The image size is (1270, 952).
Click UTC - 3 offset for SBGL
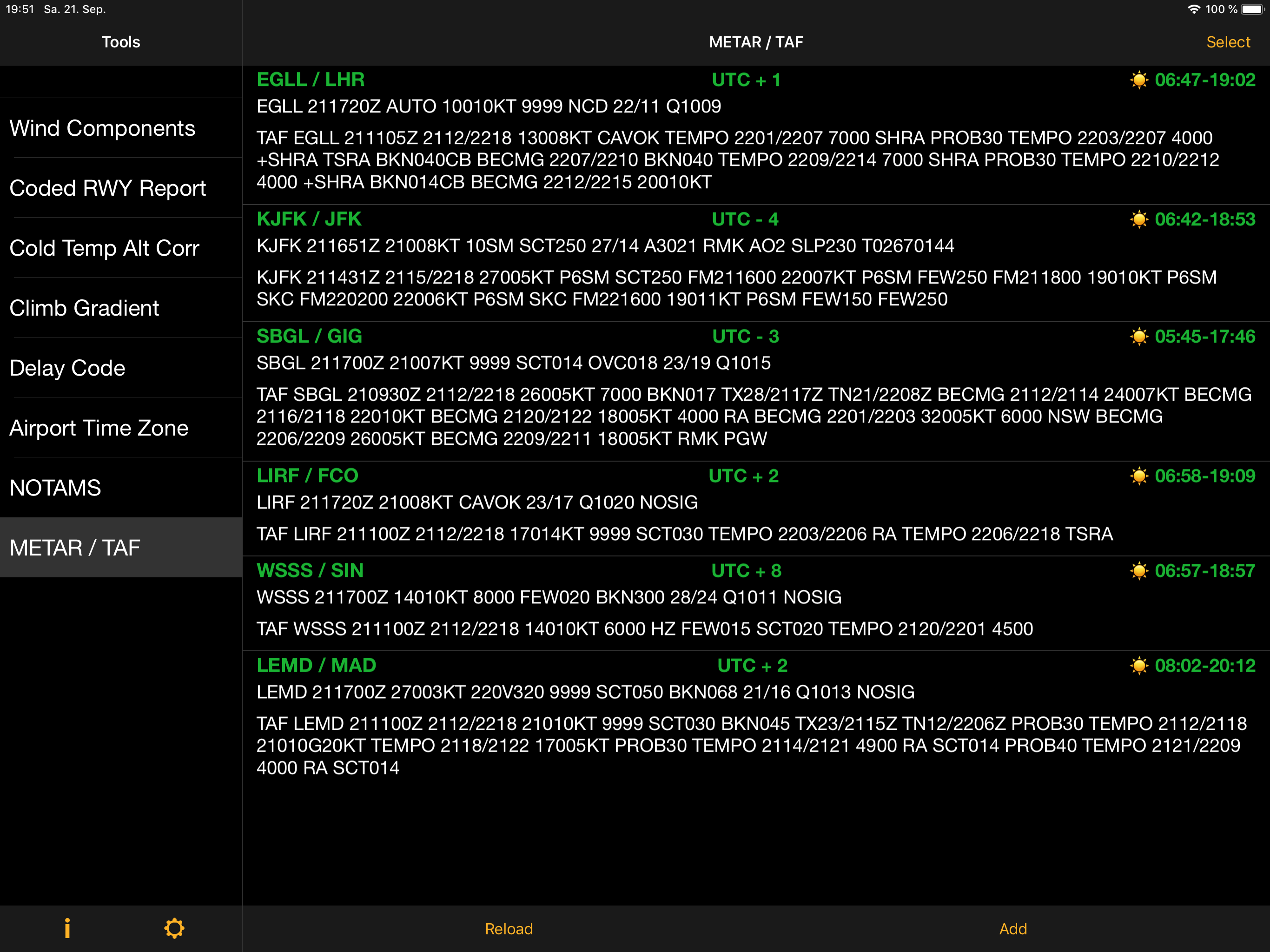click(x=745, y=337)
